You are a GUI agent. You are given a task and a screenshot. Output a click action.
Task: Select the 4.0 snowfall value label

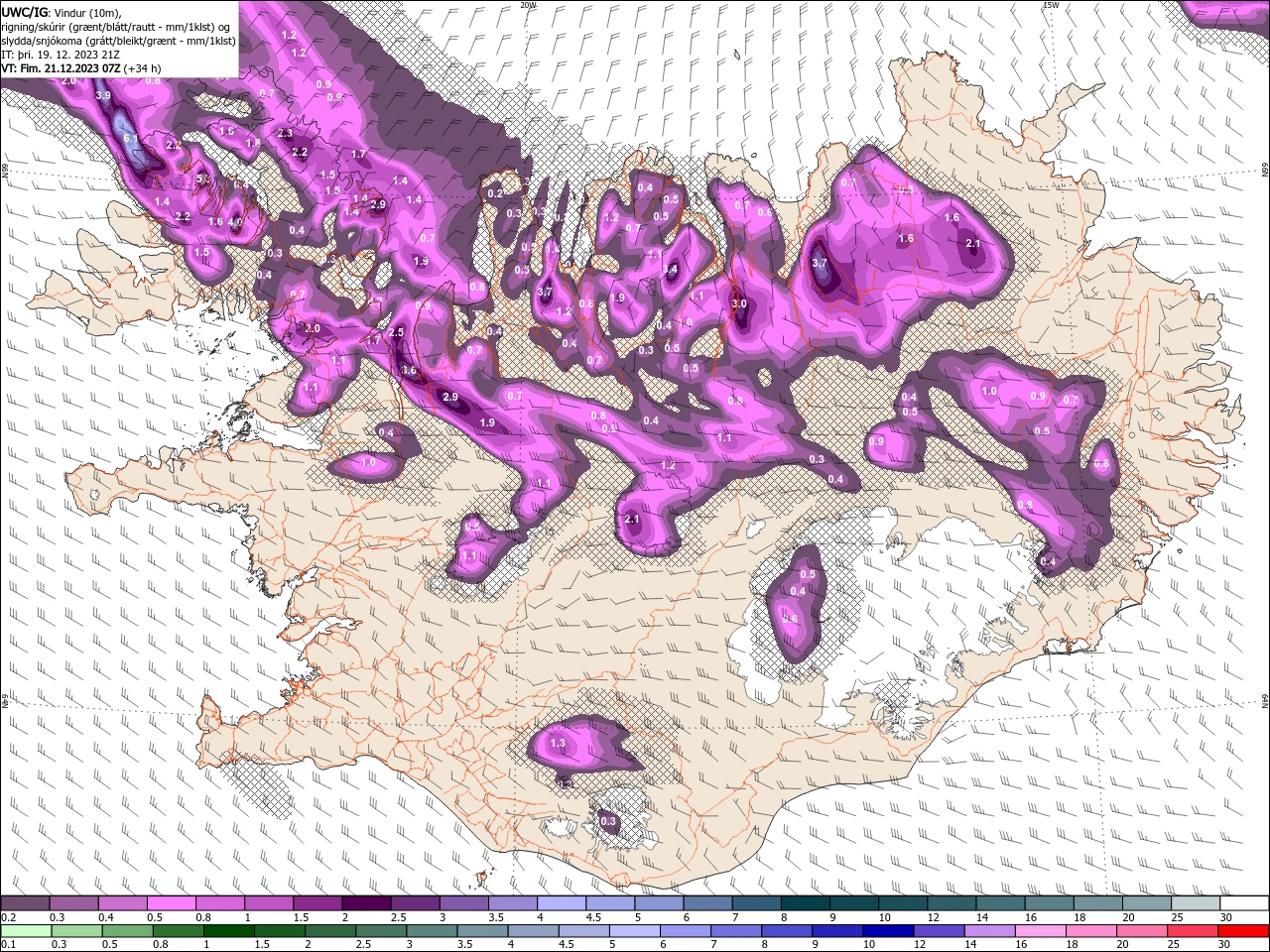(x=235, y=222)
